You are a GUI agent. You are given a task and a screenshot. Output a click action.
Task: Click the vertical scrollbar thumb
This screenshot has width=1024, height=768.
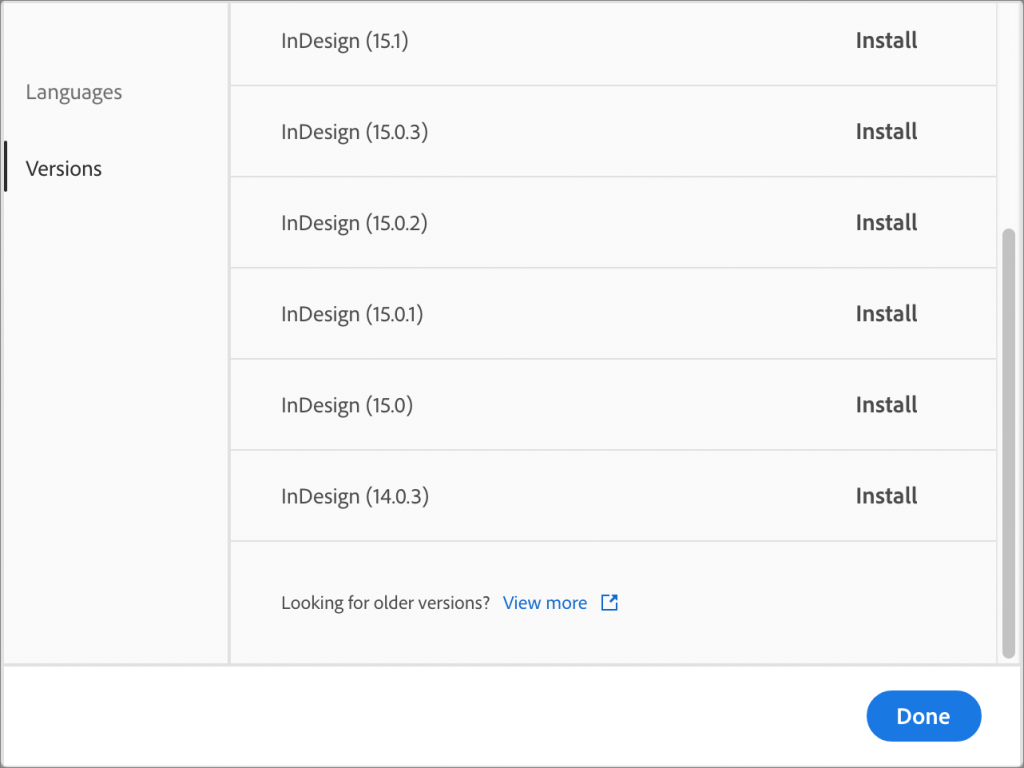tap(1008, 440)
